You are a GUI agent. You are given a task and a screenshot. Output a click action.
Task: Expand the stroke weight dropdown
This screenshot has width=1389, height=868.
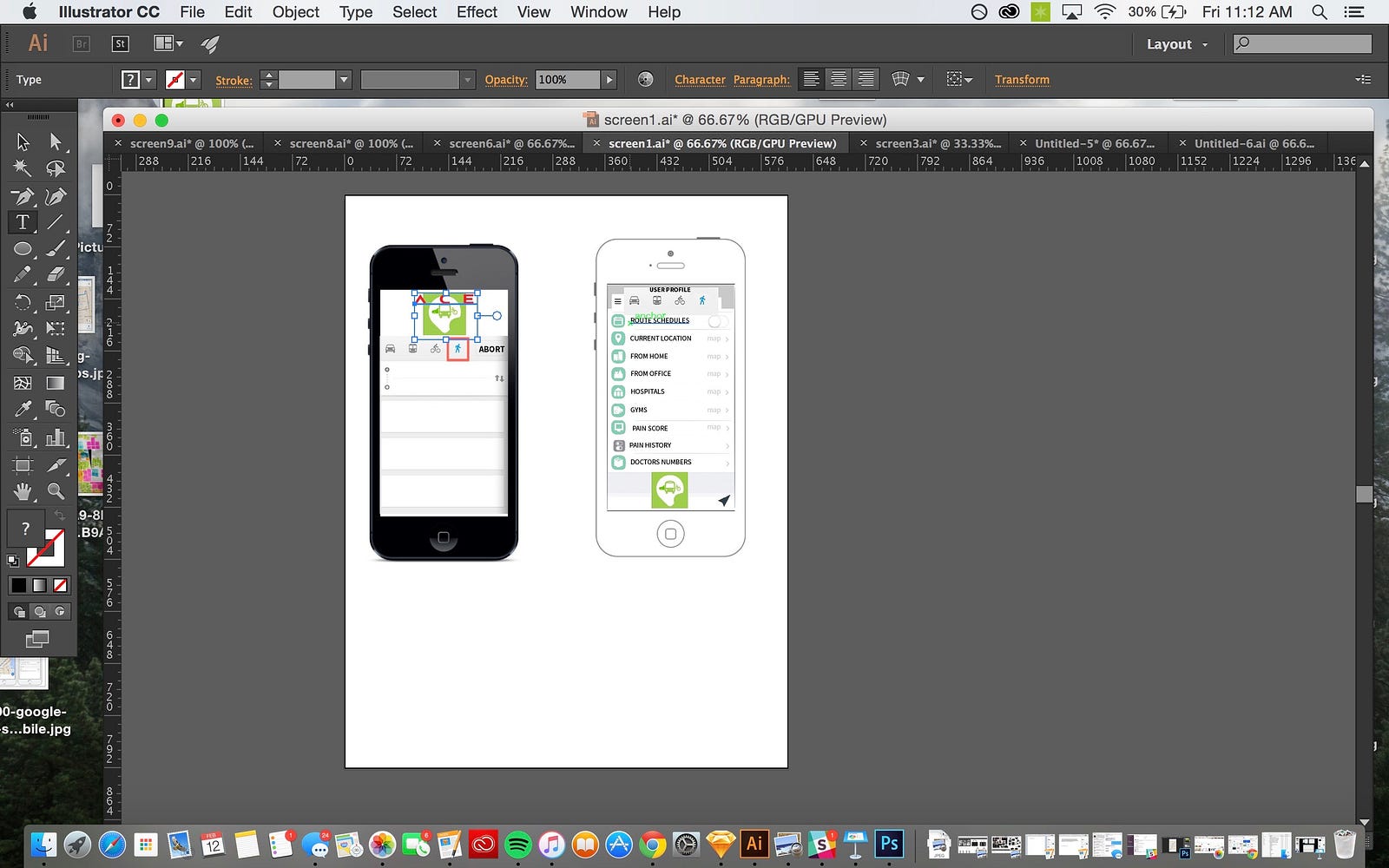point(344,80)
